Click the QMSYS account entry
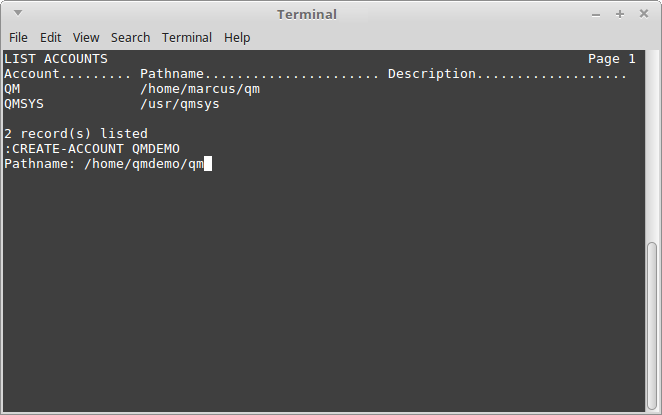The height and width of the screenshot is (415, 662). [24, 104]
